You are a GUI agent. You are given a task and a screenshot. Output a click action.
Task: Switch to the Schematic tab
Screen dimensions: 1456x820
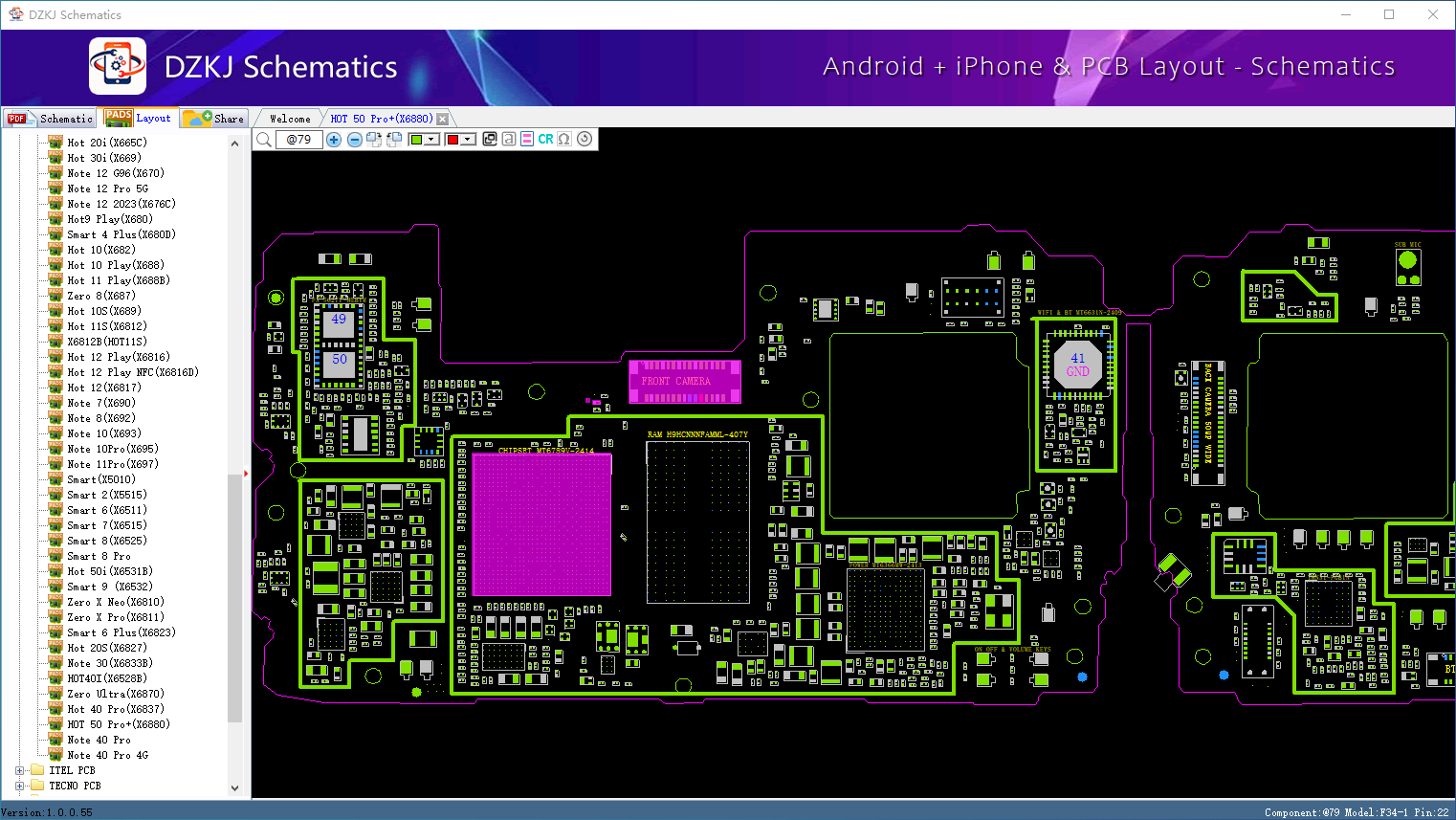[x=50, y=119]
